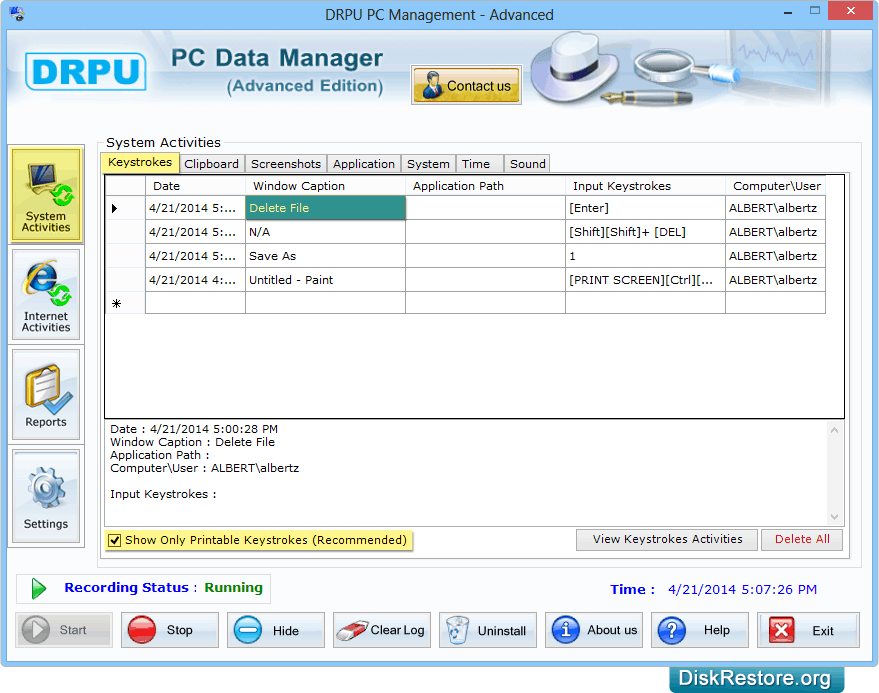
Task: Open the System Activities sidebar panel
Action: point(46,195)
